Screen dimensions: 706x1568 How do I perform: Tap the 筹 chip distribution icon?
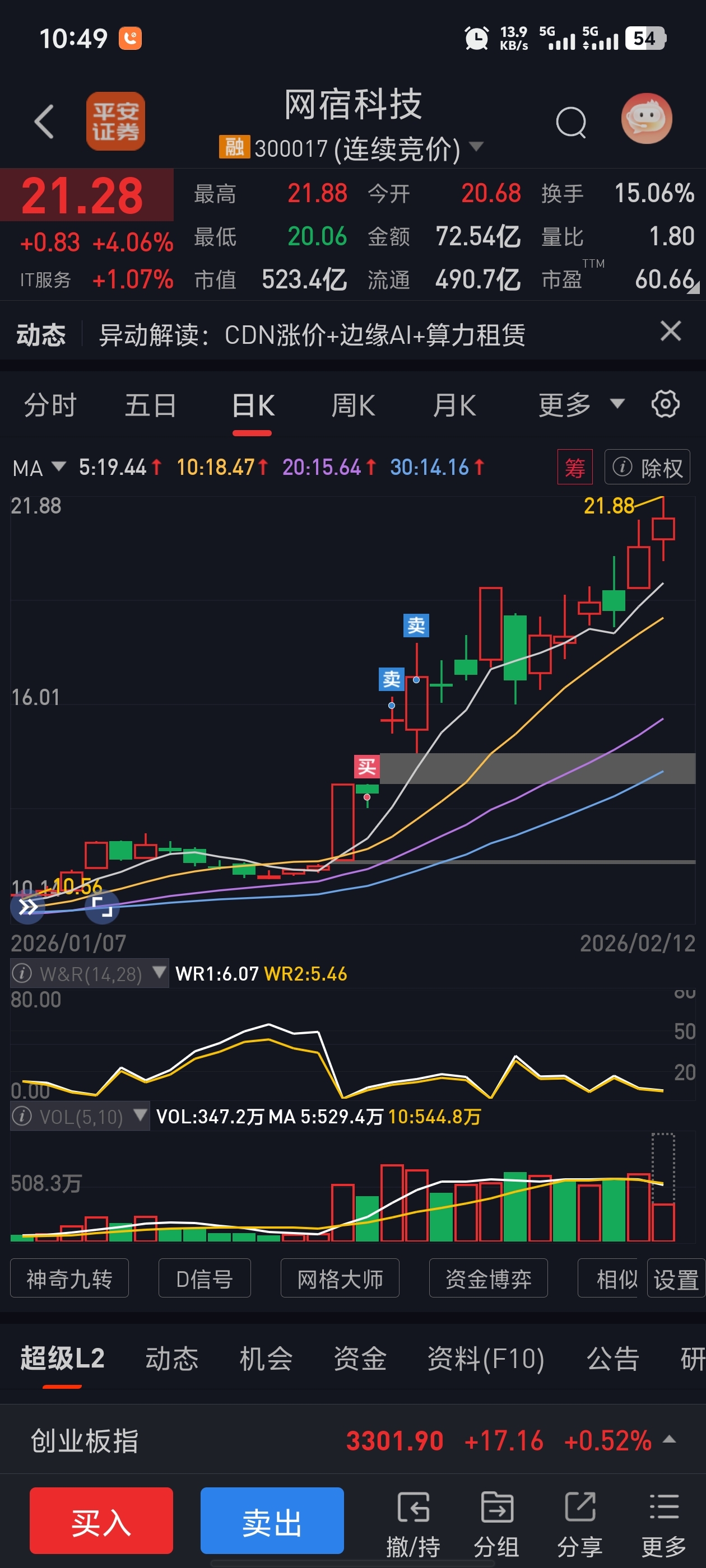pos(574,468)
